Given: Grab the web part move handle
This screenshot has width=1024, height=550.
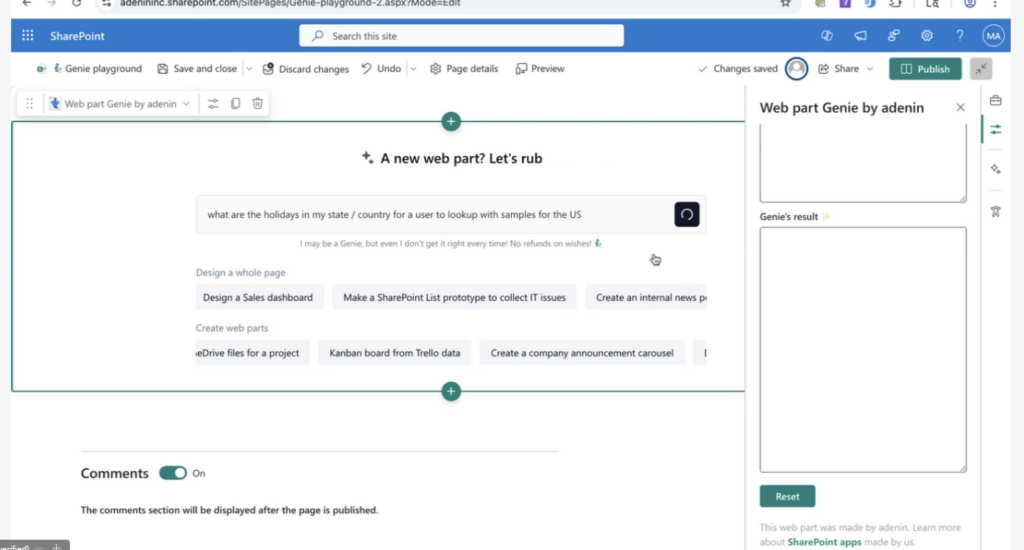Looking at the screenshot, I should click(x=29, y=103).
